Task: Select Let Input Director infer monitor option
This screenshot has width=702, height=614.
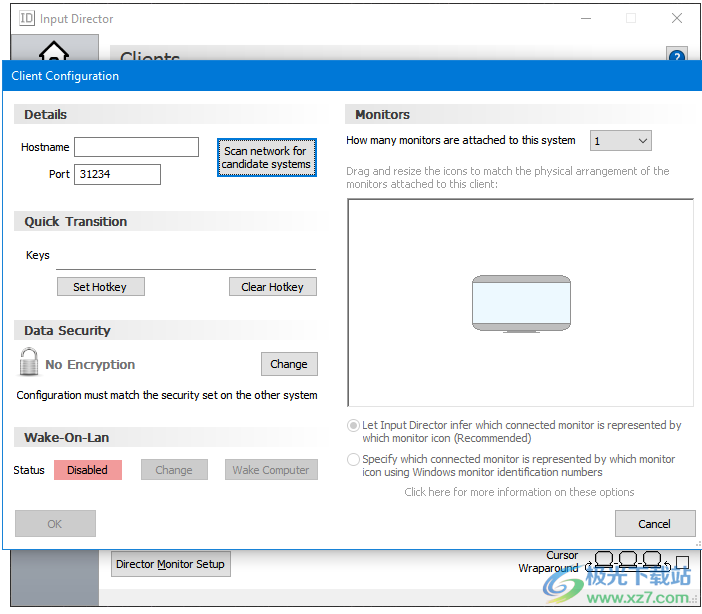Action: pos(353,425)
